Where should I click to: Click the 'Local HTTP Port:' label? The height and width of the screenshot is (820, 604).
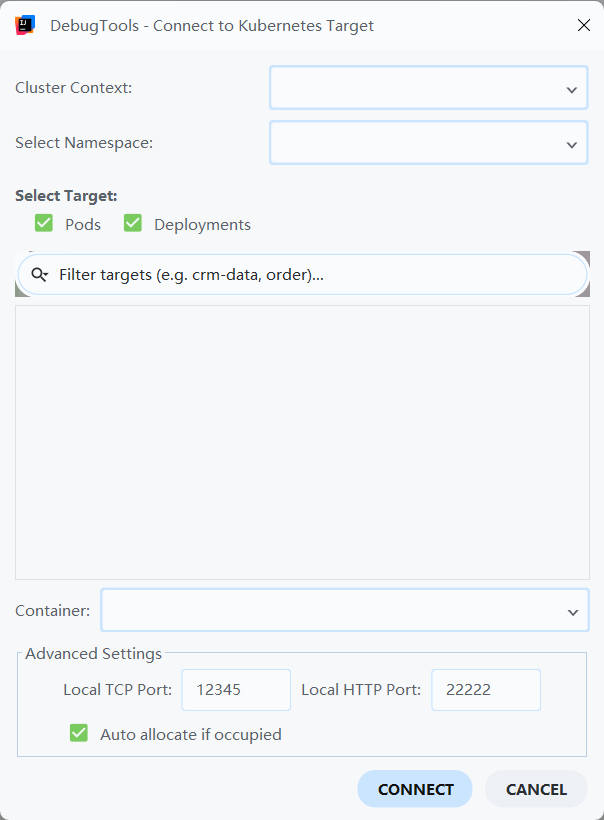pos(361,690)
